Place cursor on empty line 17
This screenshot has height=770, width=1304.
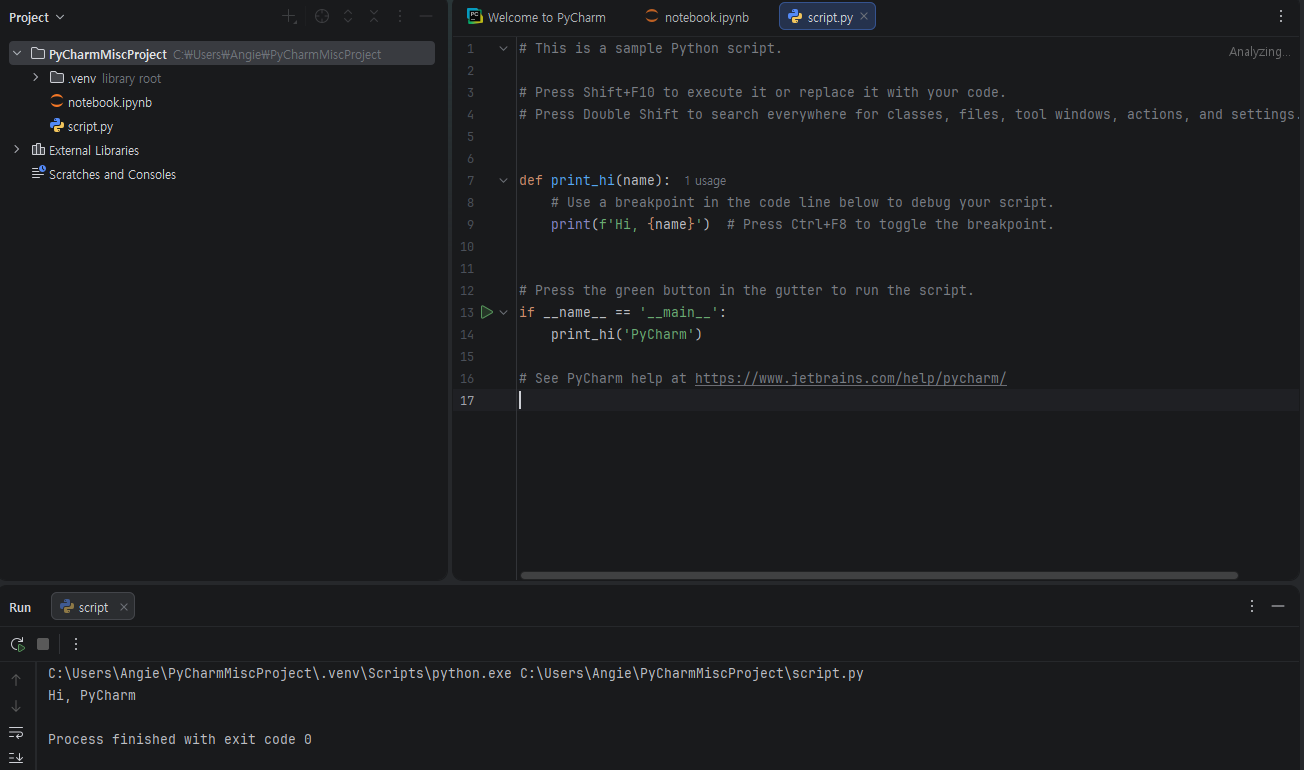(907, 400)
